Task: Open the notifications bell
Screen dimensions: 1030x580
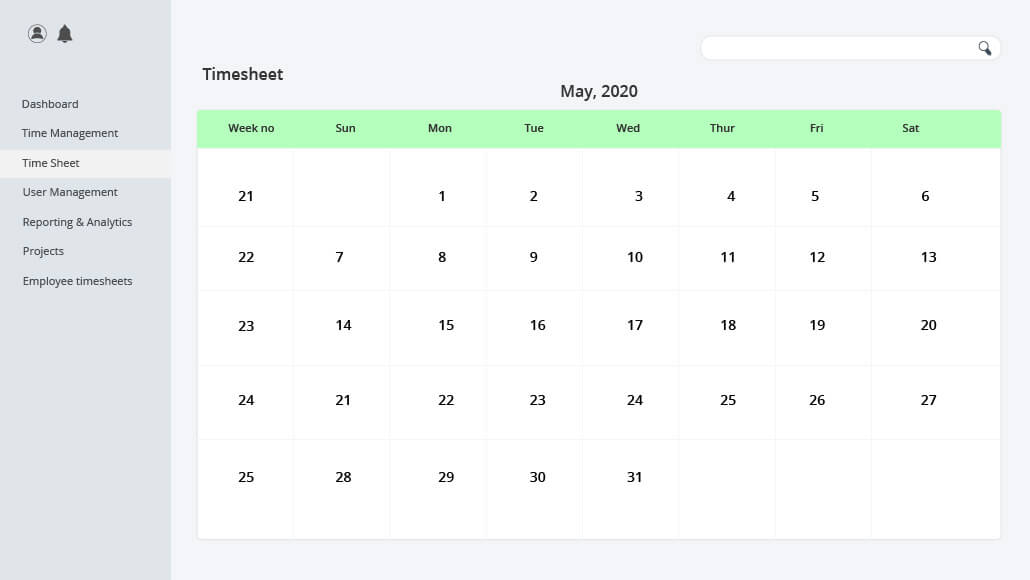Action: click(64, 33)
